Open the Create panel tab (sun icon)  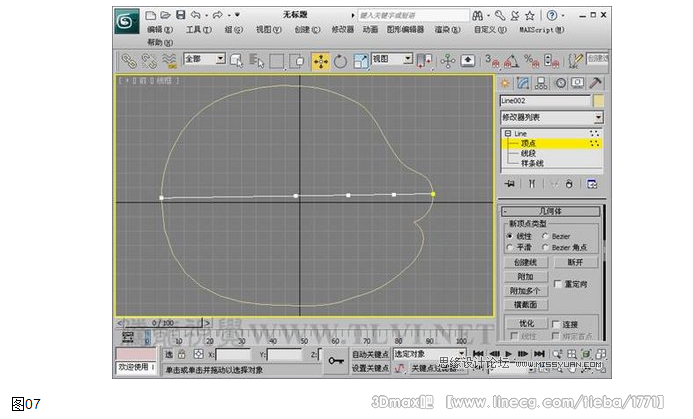505,83
